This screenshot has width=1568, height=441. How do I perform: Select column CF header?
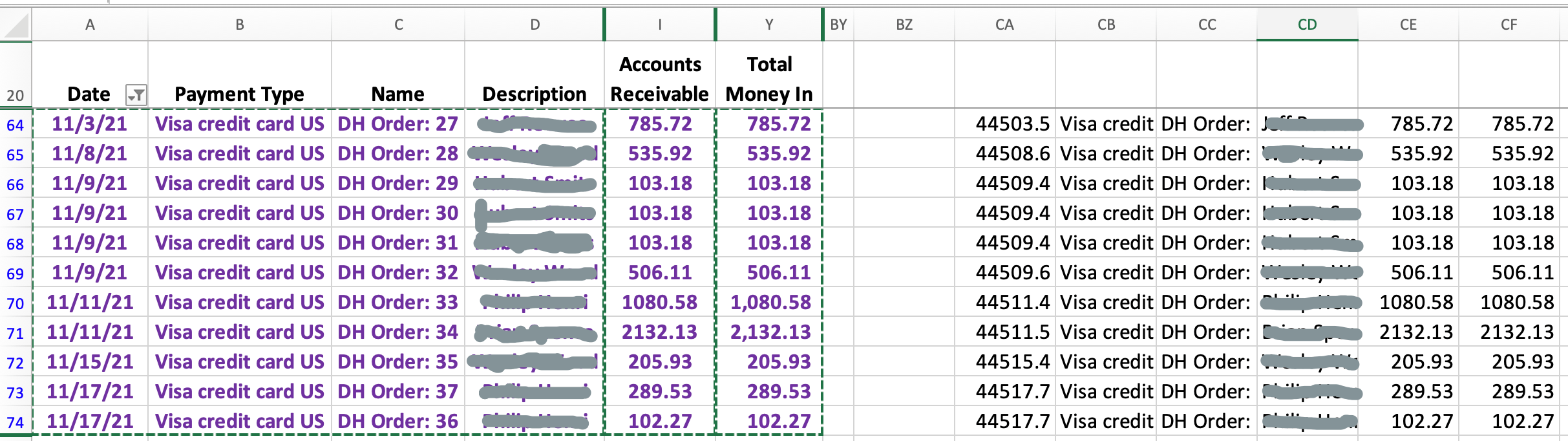tap(1509, 25)
